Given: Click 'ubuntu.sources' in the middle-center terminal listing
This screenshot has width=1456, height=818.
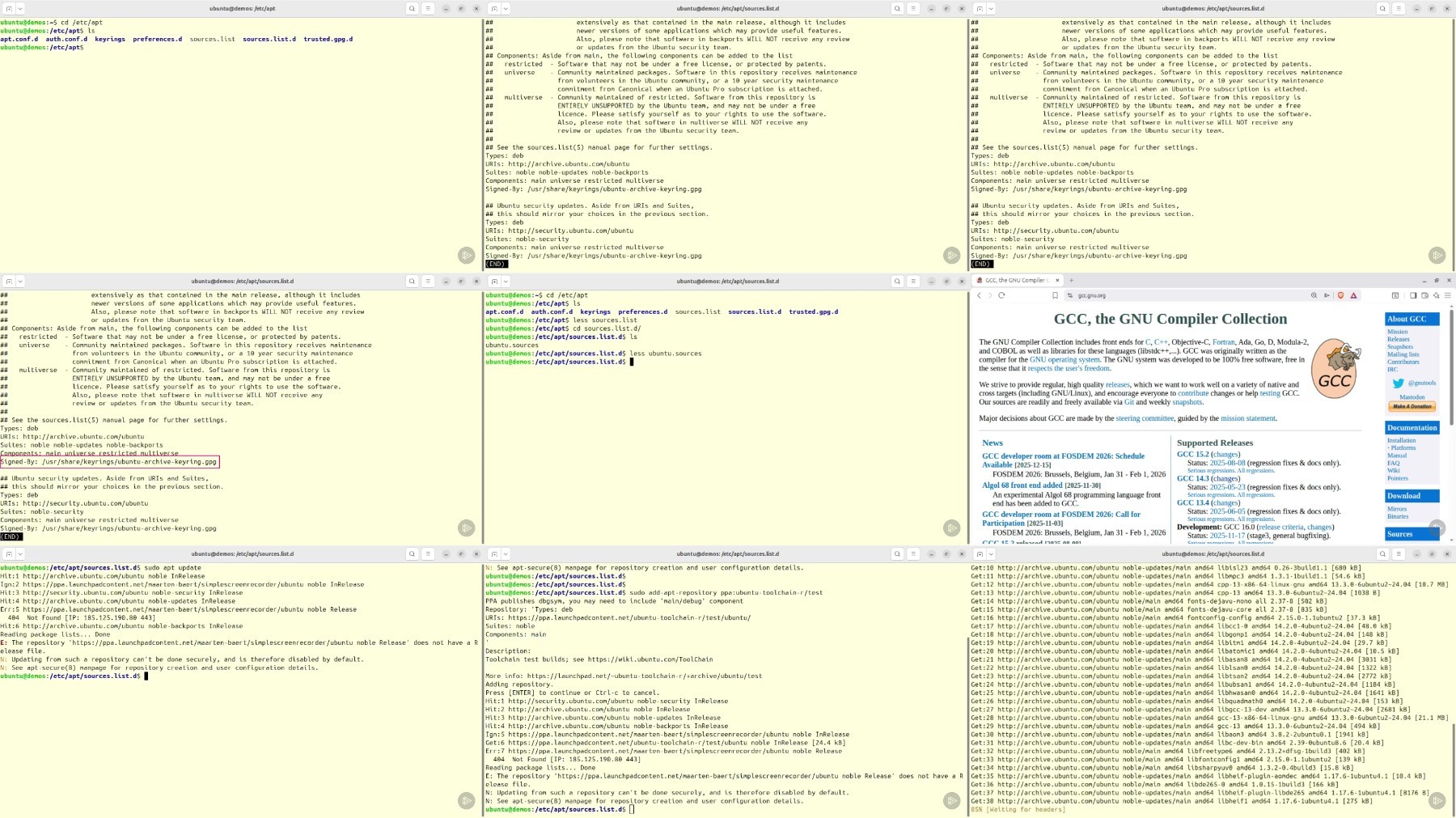Looking at the screenshot, I should (511, 345).
